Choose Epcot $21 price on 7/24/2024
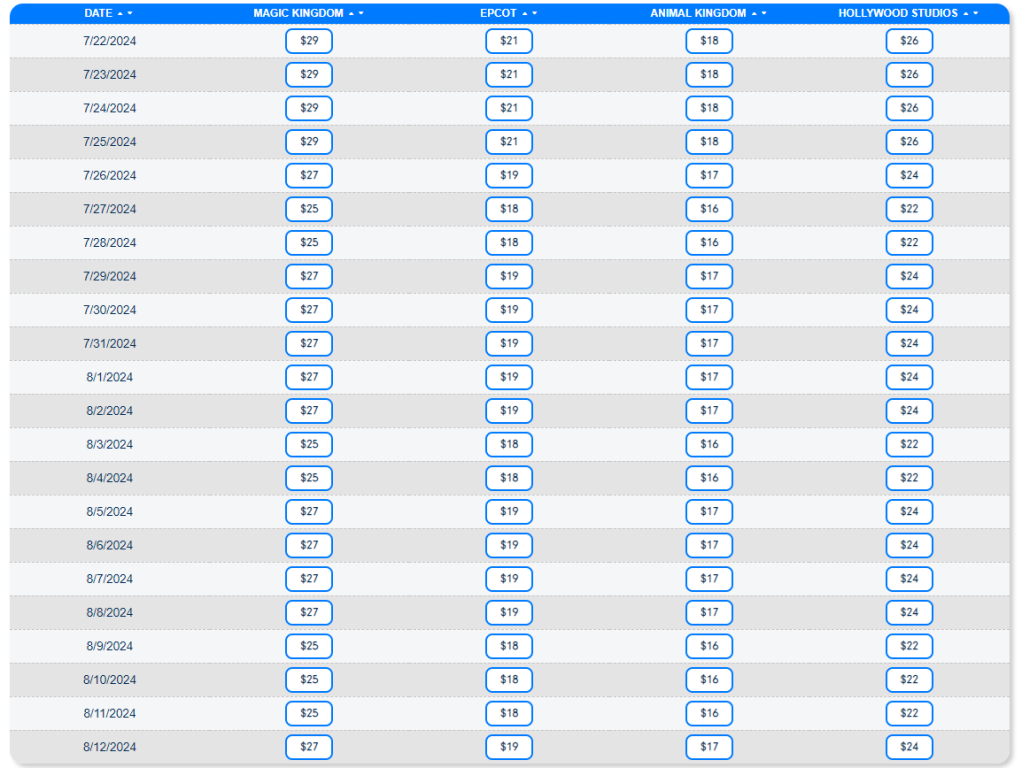Viewport: 1022px width, 768px height. point(509,108)
